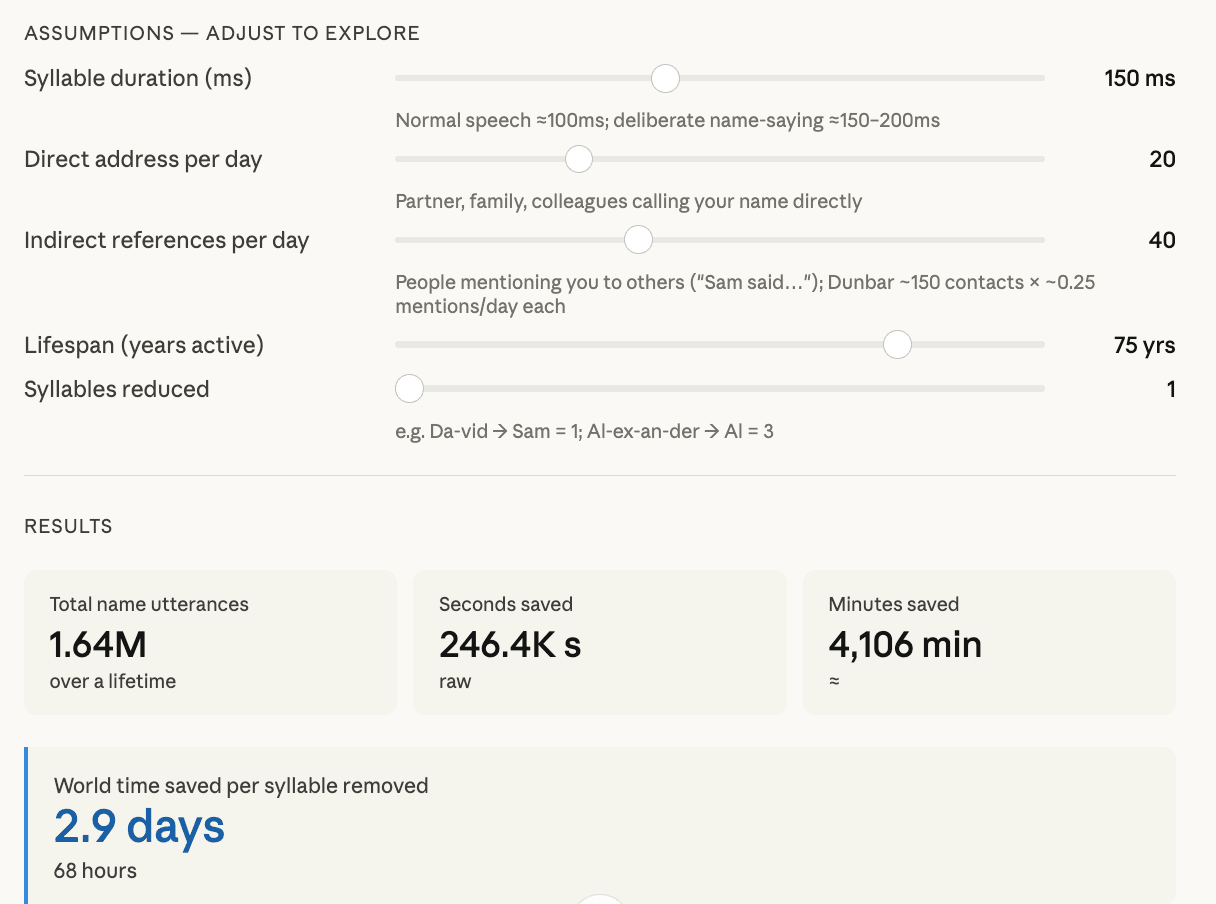The height and width of the screenshot is (904, 1216).
Task: Click the Syllables reduced slider handle
Action: point(410,389)
